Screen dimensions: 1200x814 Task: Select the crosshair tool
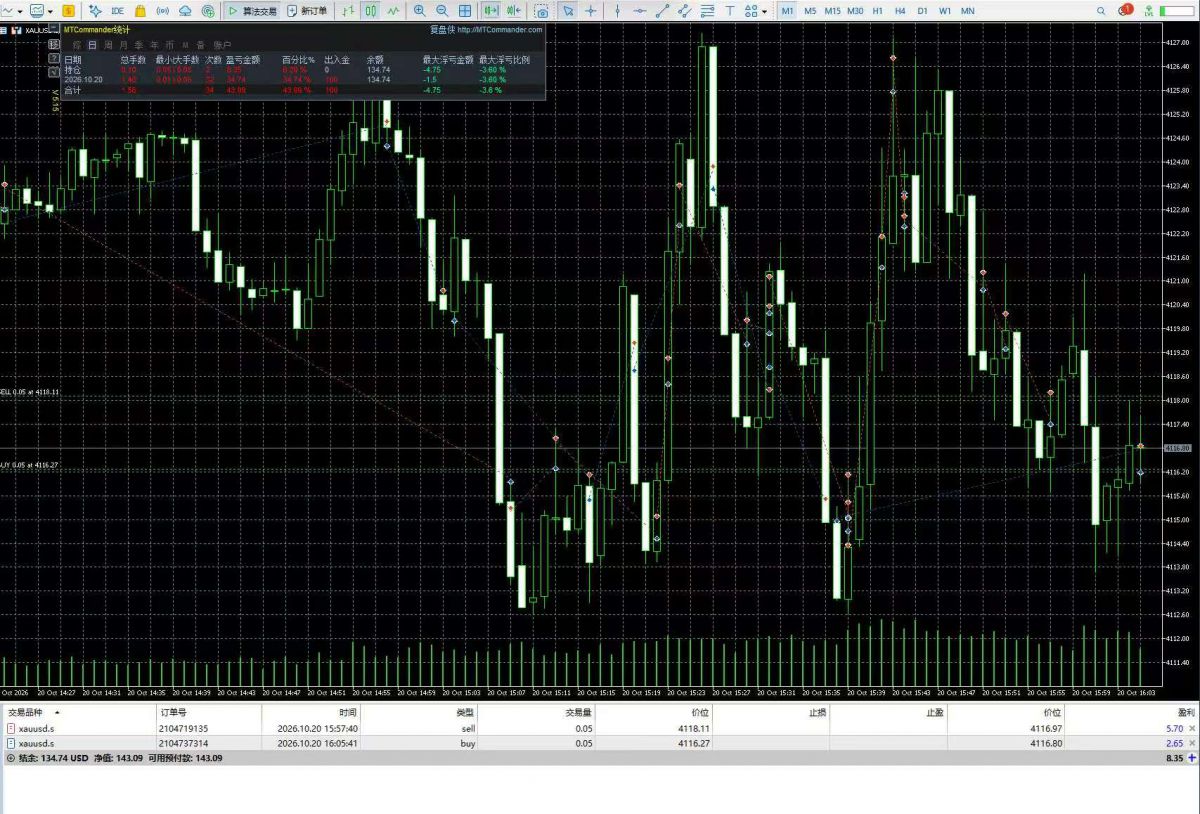coord(591,11)
